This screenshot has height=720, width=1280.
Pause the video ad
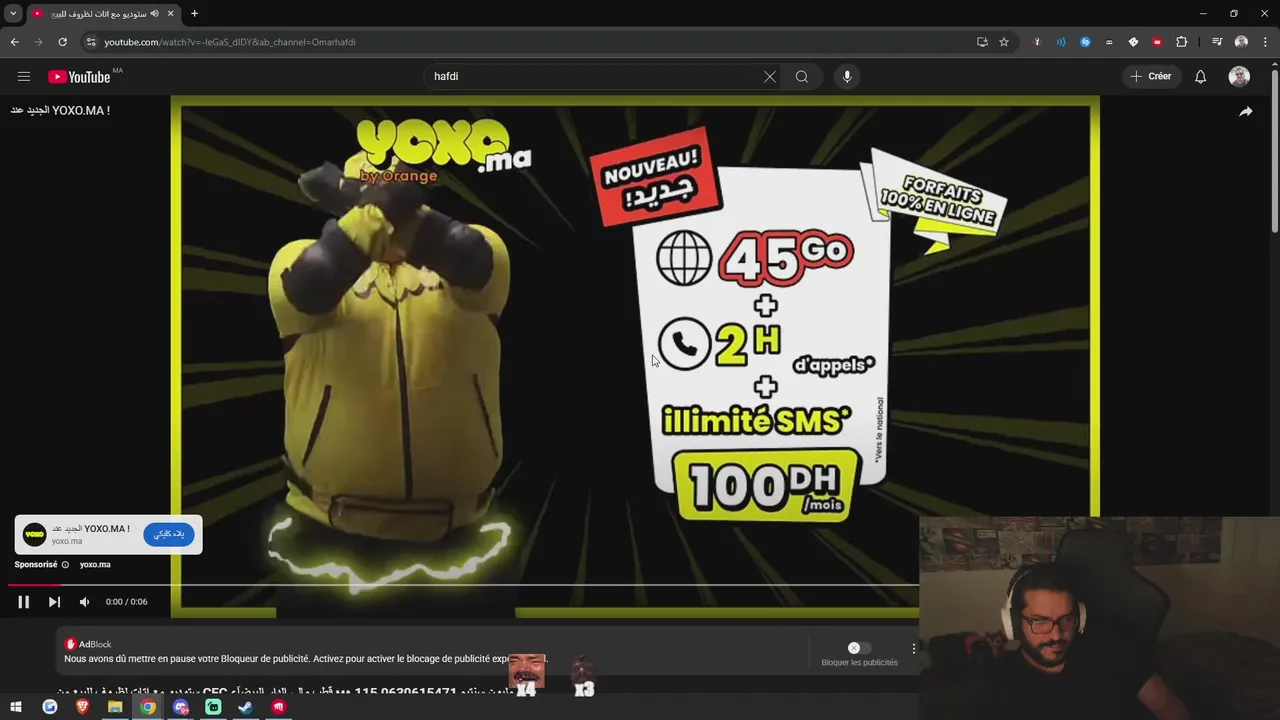point(24,601)
